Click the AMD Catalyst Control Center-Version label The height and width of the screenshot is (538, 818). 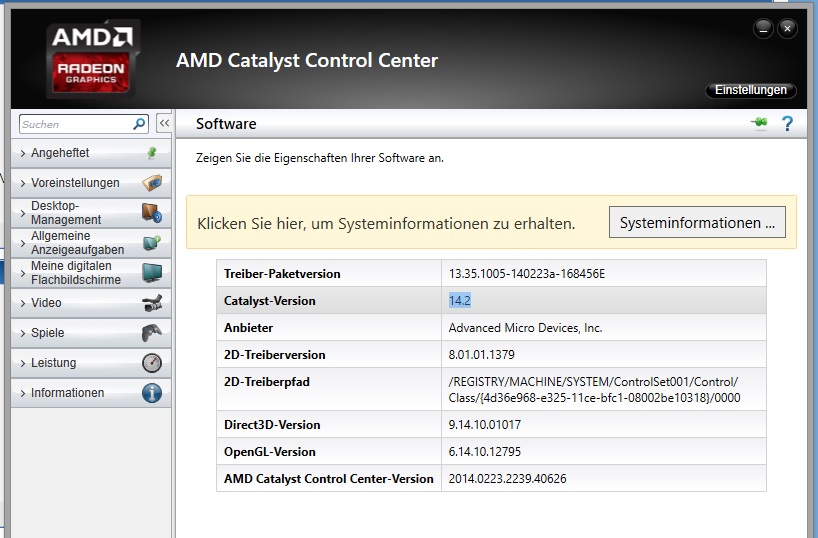tap(329, 479)
